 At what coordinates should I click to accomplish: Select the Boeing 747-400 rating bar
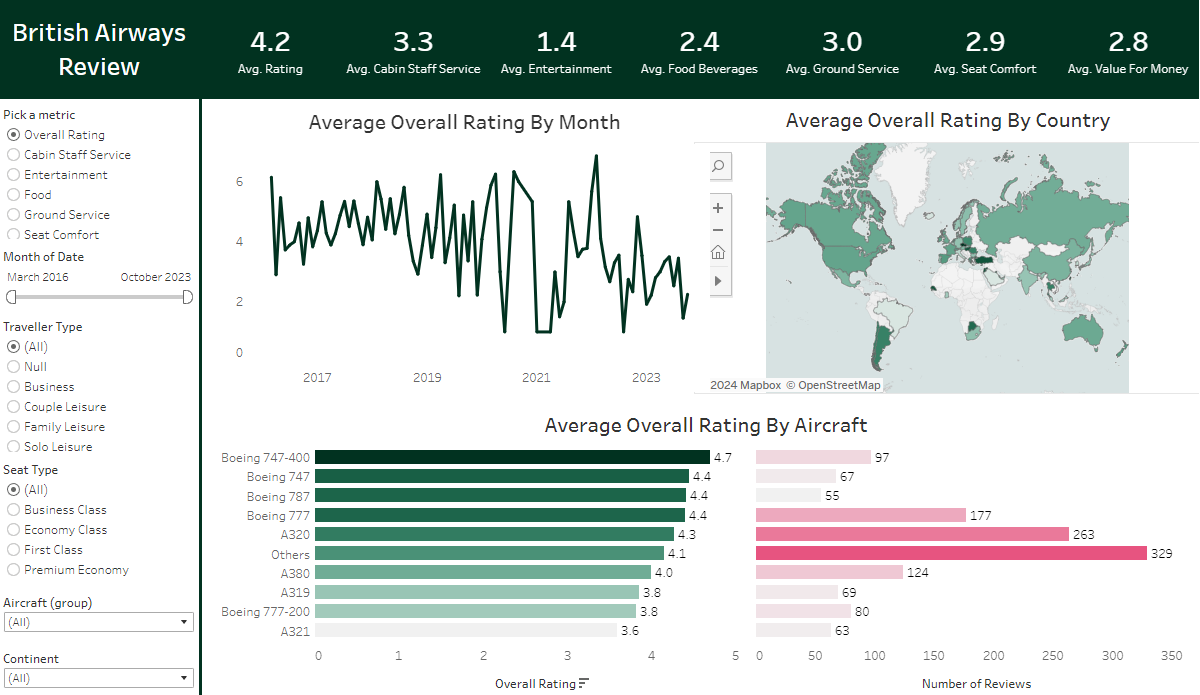coord(513,457)
